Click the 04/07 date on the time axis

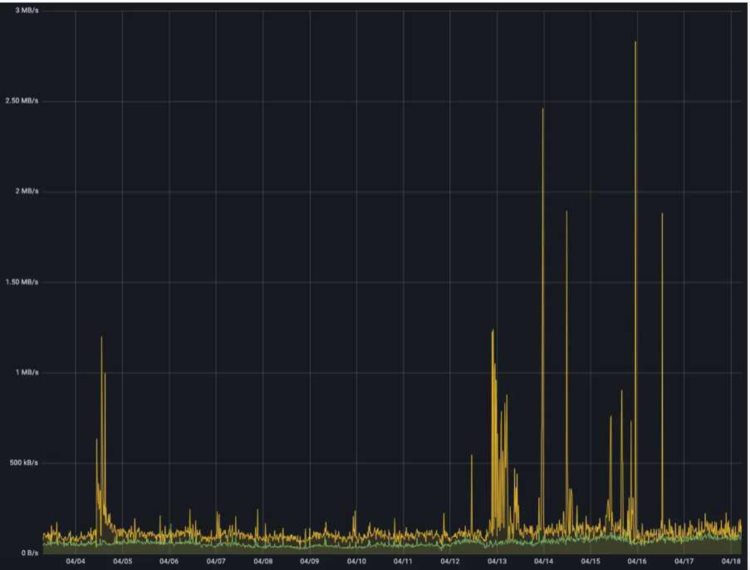click(x=216, y=561)
